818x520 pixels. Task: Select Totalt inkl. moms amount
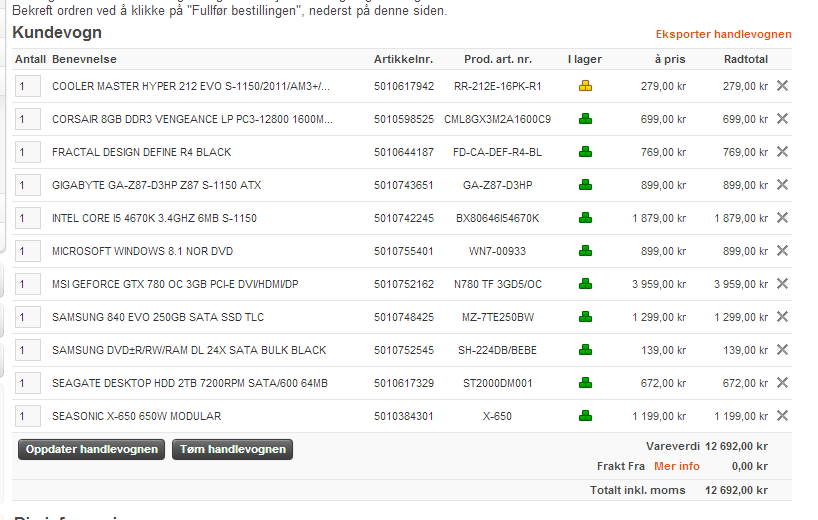click(x=736, y=490)
